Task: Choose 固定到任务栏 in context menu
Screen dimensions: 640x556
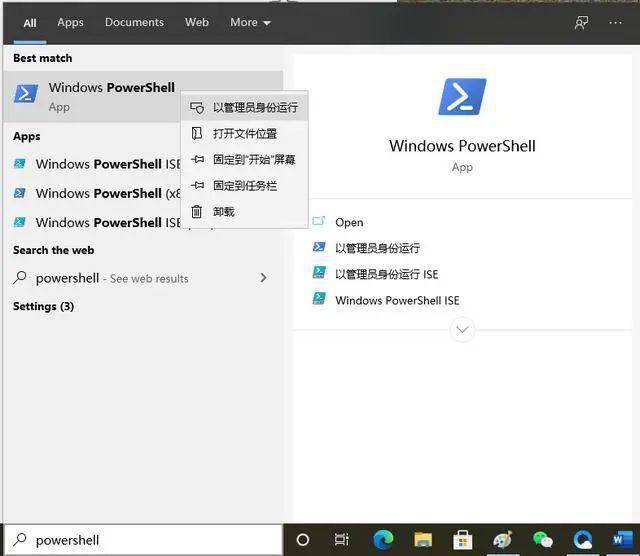Action: [x=244, y=186]
